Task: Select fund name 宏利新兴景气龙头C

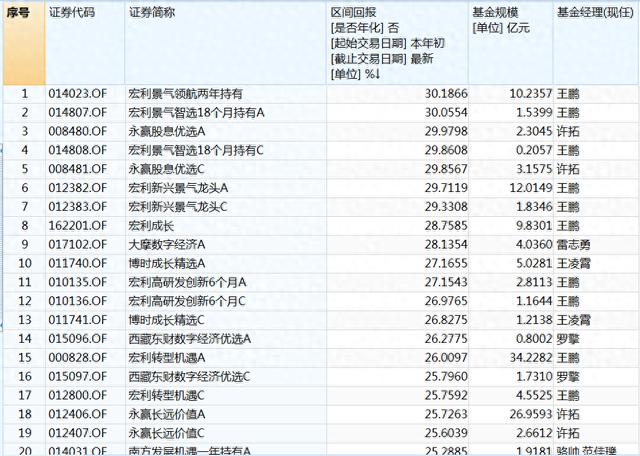Action: click(178, 207)
